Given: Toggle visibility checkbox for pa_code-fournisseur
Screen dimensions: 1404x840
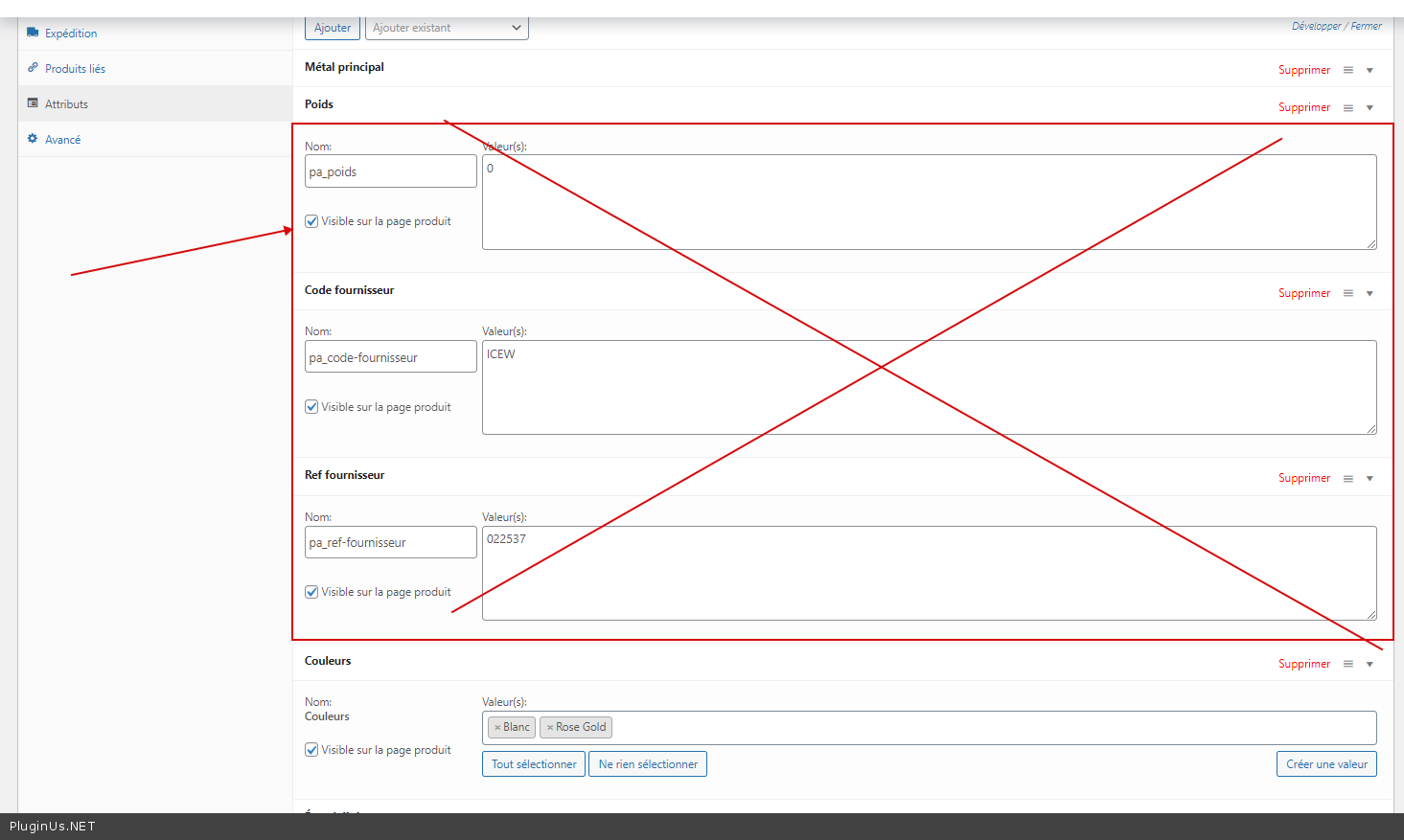Looking at the screenshot, I should coord(311,407).
